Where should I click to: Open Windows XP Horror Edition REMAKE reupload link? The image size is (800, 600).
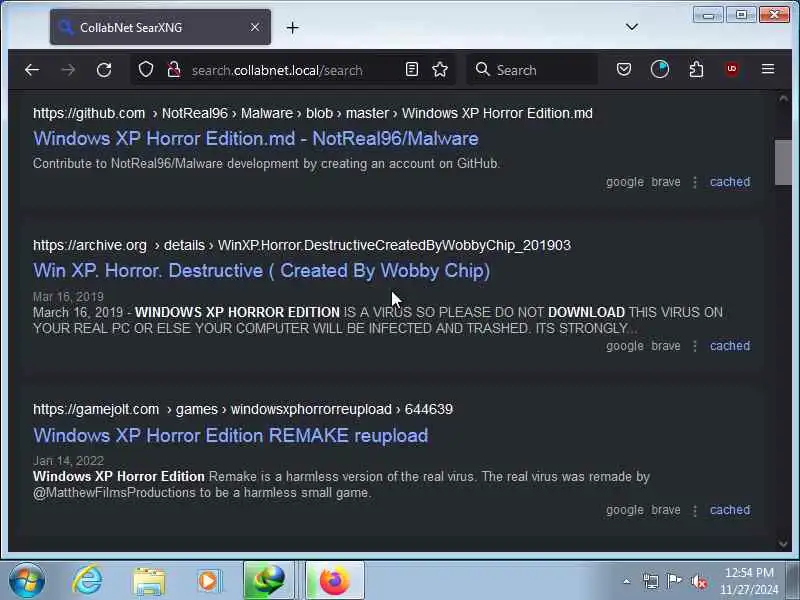(231, 435)
